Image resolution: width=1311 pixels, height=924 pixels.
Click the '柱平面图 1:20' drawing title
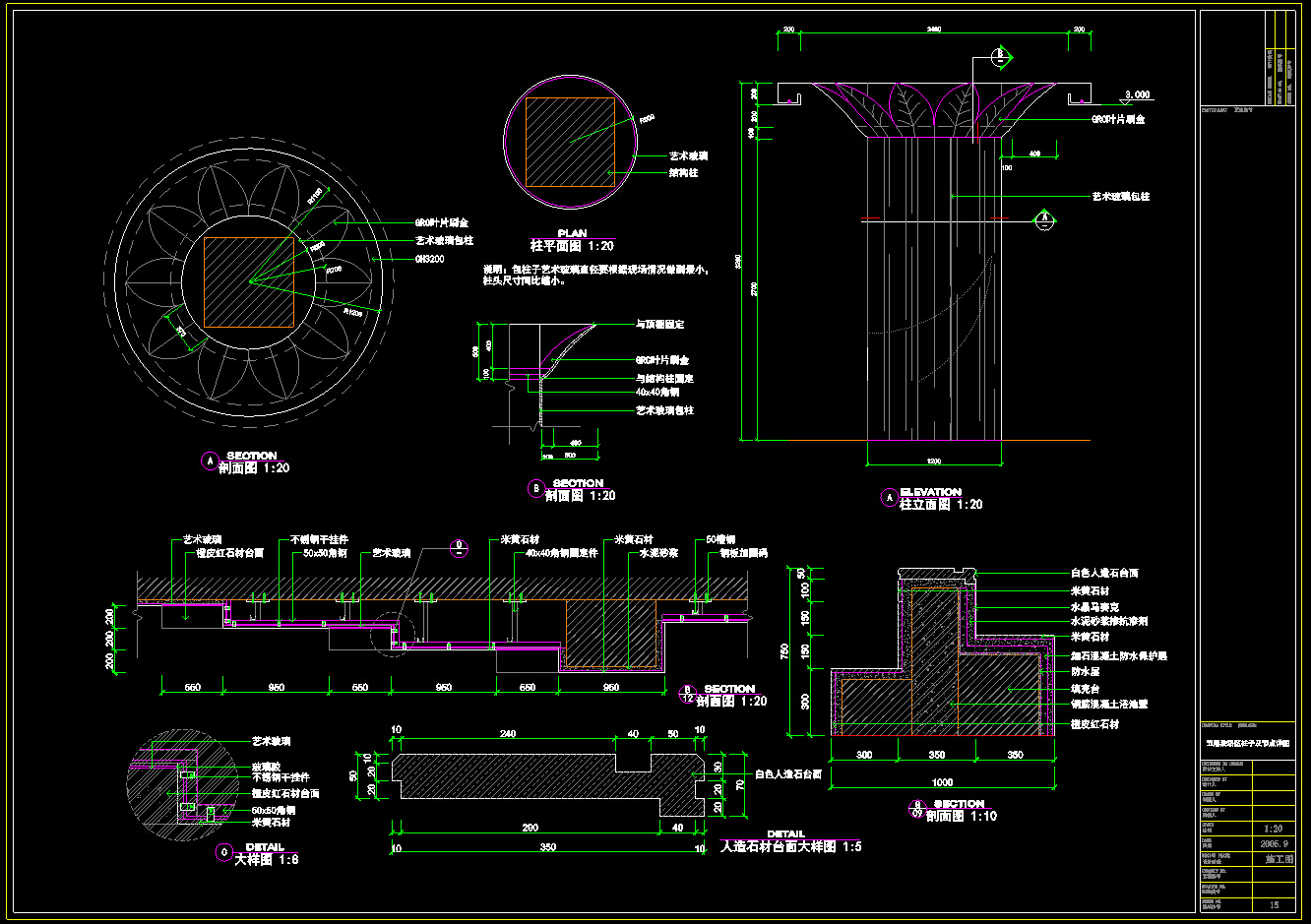tap(572, 246)
